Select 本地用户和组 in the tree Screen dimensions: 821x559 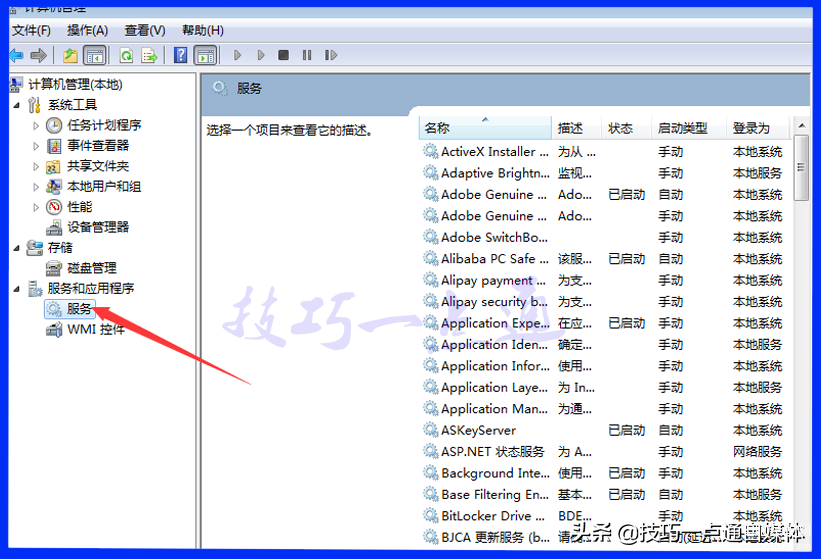pyautogui.click(x=104, y=186)
